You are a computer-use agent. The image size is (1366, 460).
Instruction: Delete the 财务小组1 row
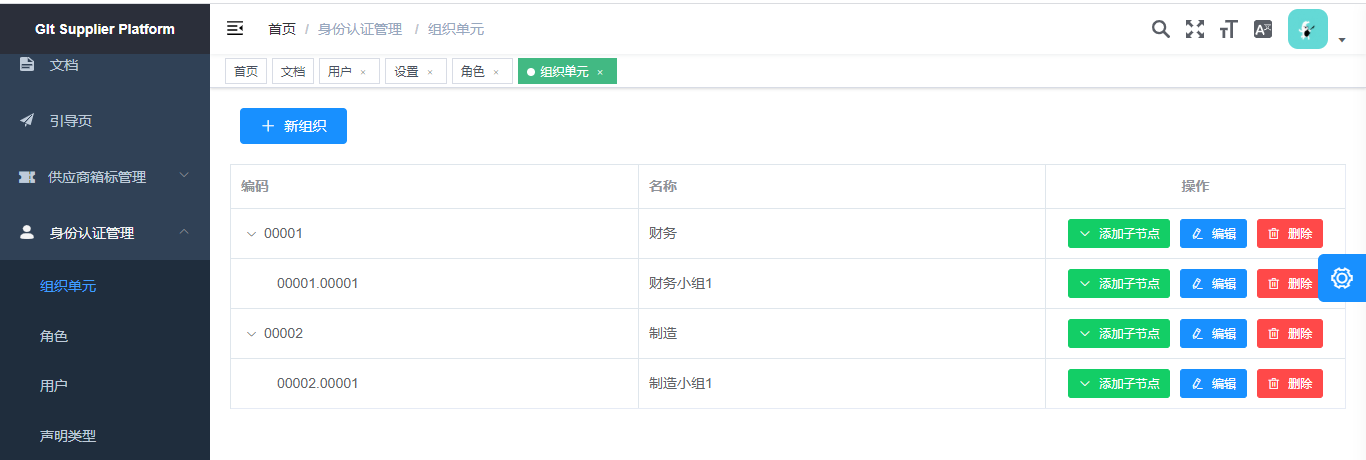[1289, 284]
